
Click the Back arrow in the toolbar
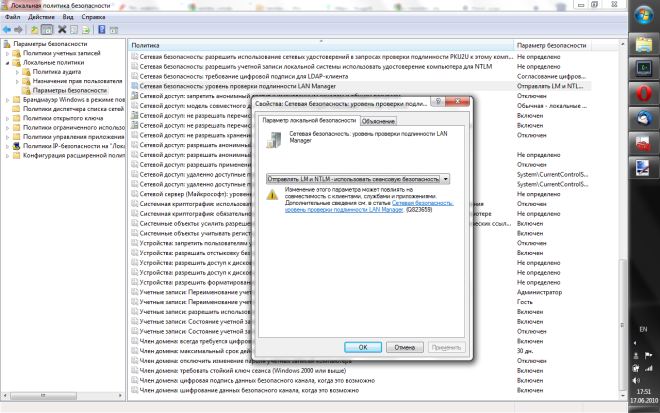[7, 29]
